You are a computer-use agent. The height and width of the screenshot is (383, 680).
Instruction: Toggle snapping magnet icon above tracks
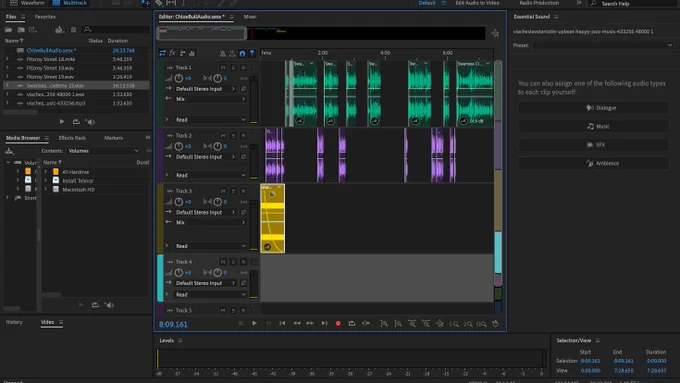[x=242, y=53]
